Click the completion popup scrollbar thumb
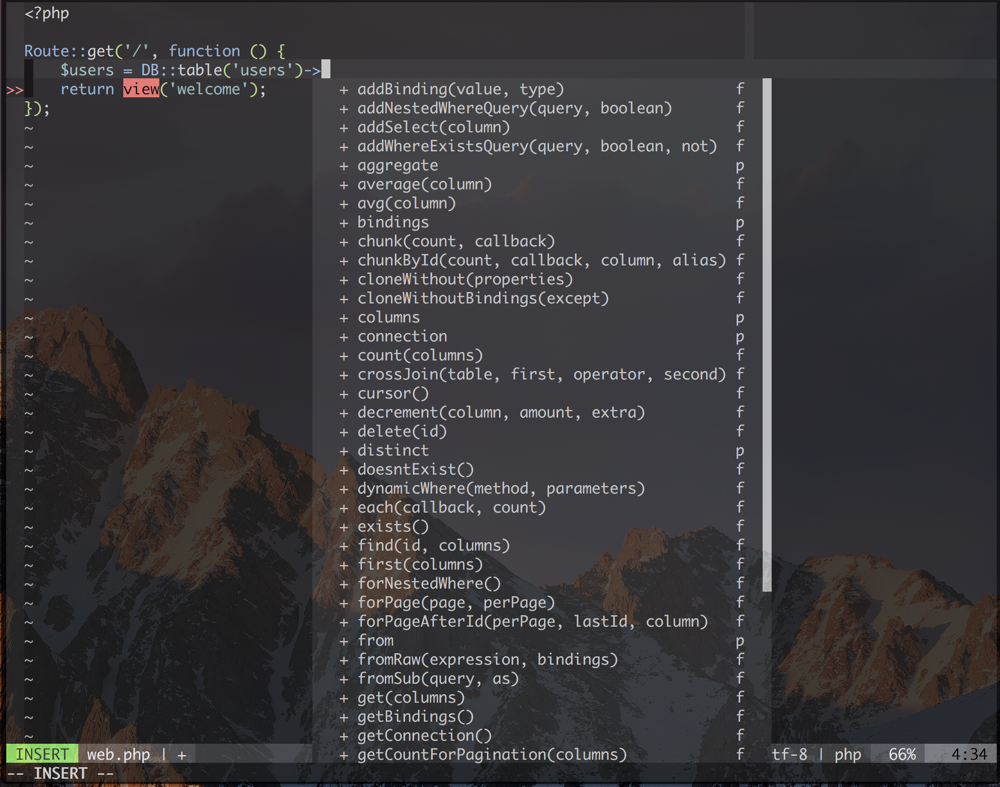Screen dimensions: 1000x787 pyautogui.click(x=767, y=335)
